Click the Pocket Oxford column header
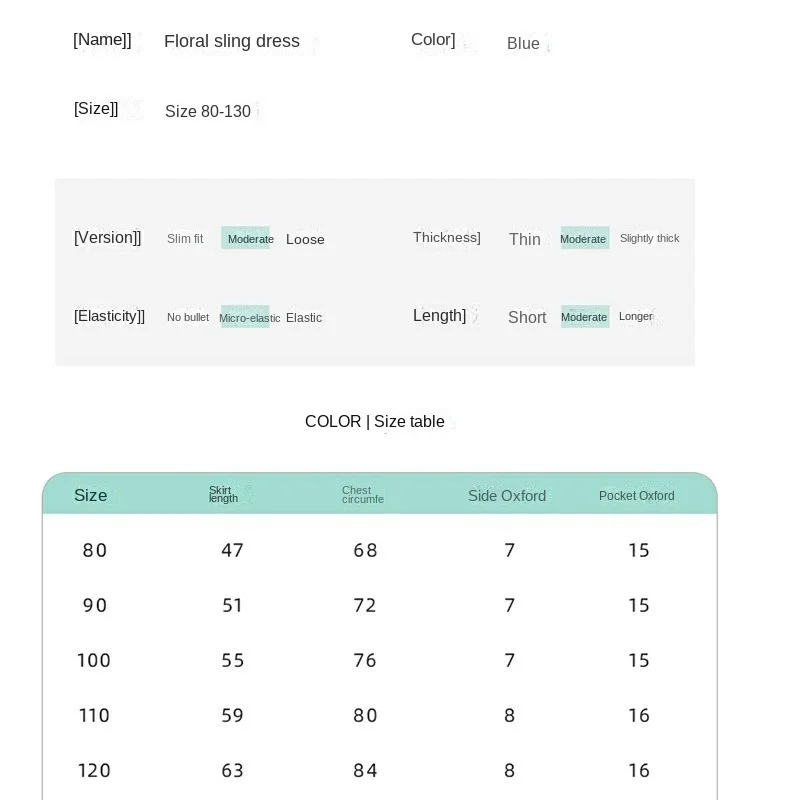 [637, 496]
